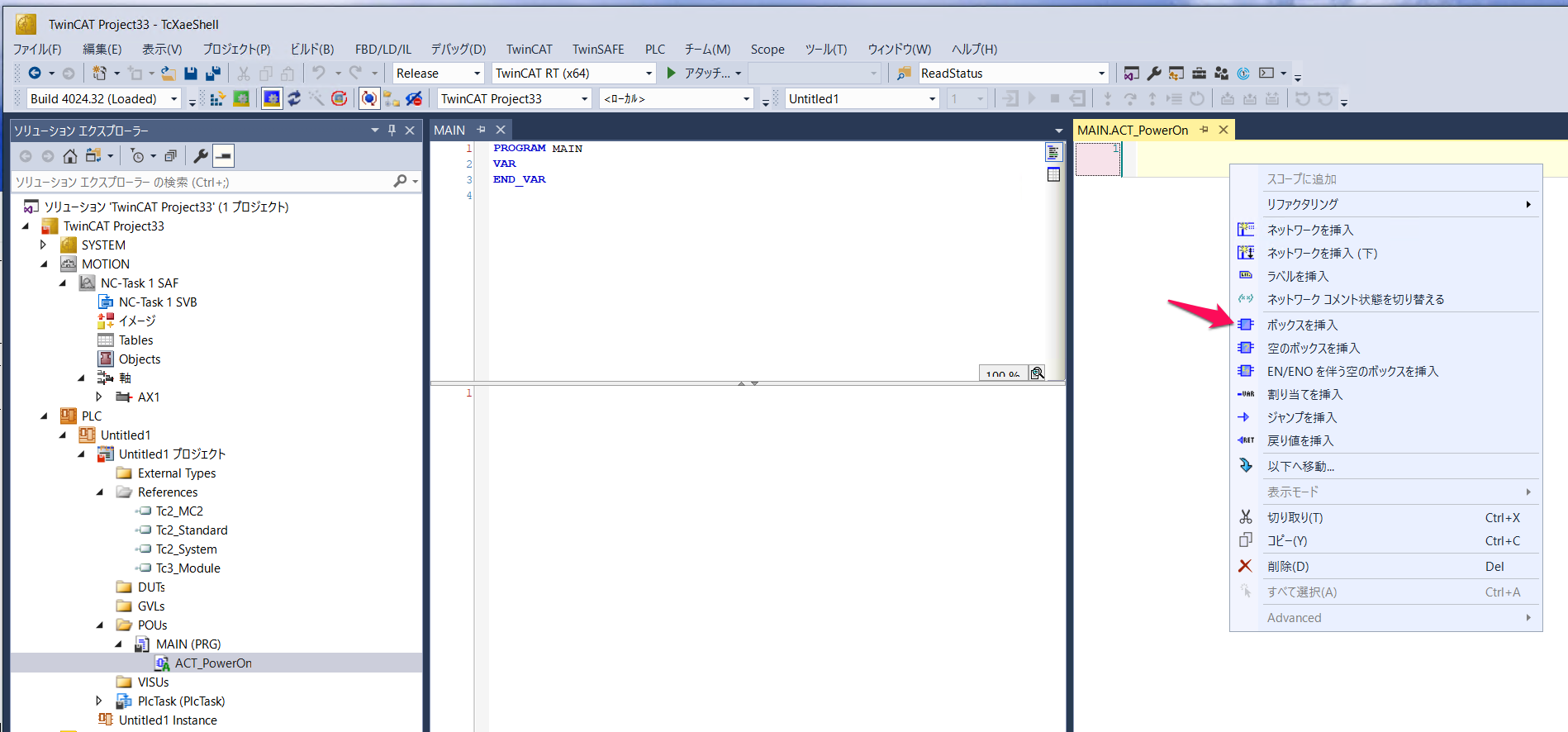
Task: Select ネットワークを挿入 (下) context menu item
Action: point(1386,253)
